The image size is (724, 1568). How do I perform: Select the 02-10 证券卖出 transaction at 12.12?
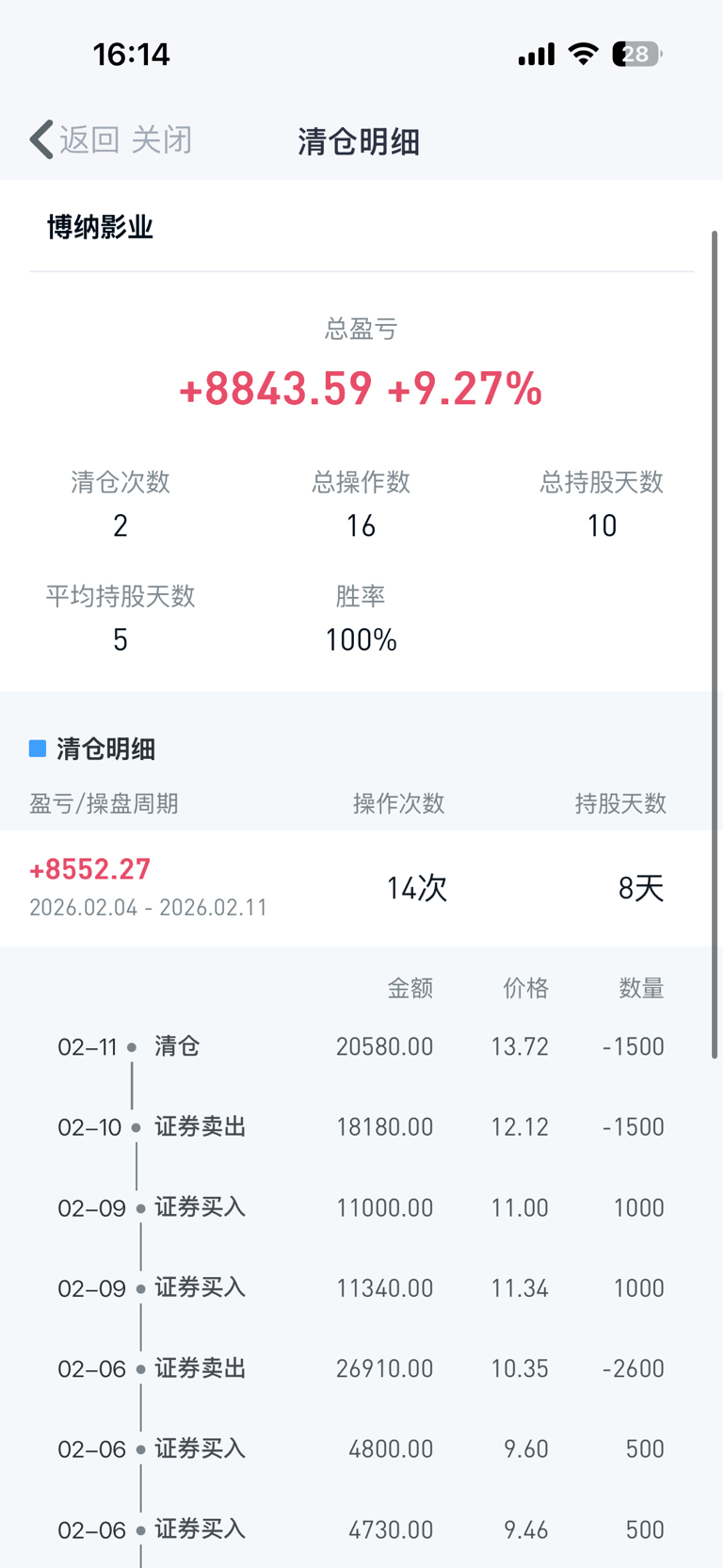point(362,1127)
